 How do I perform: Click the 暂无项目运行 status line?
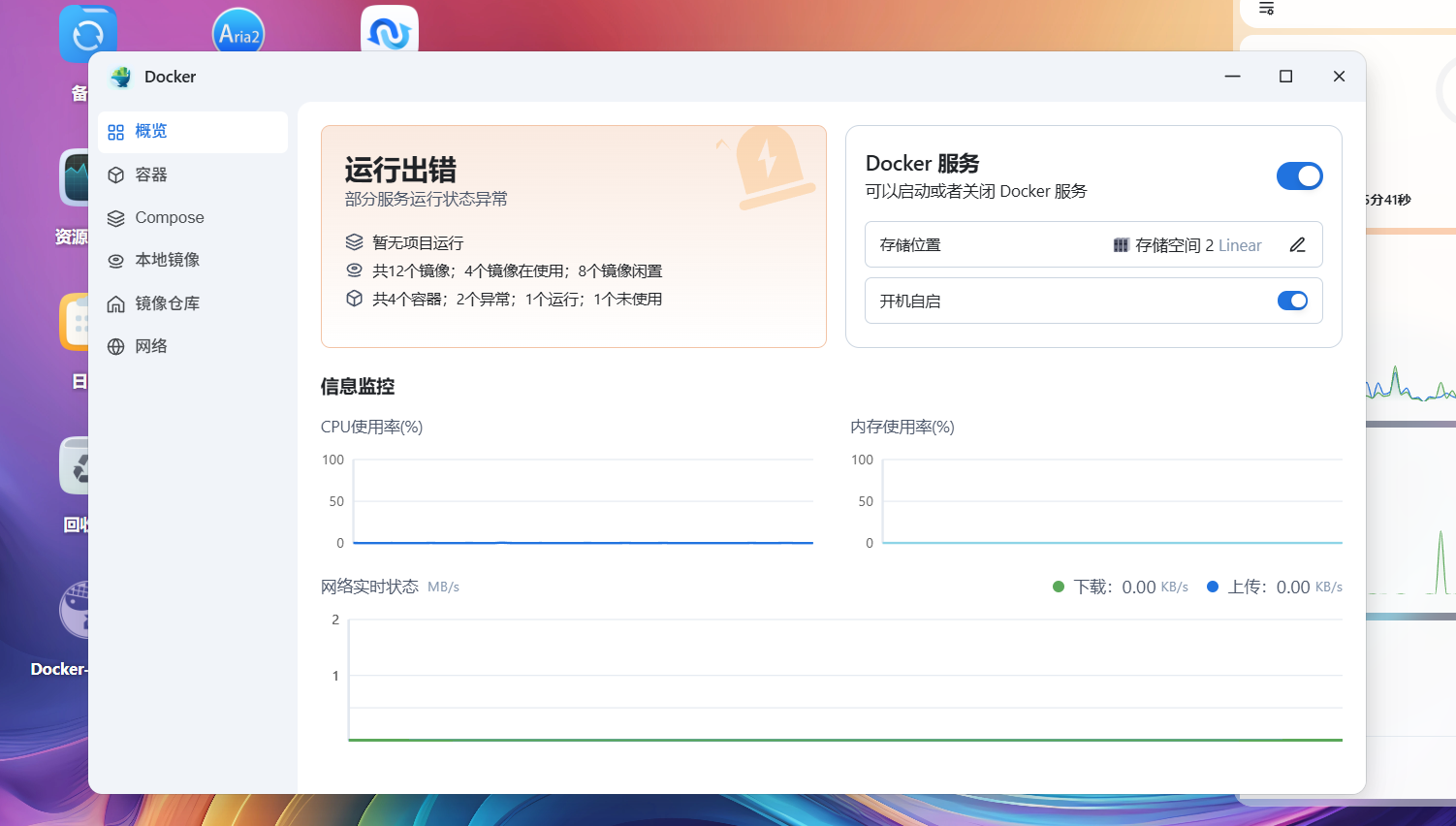coord(418,243)
